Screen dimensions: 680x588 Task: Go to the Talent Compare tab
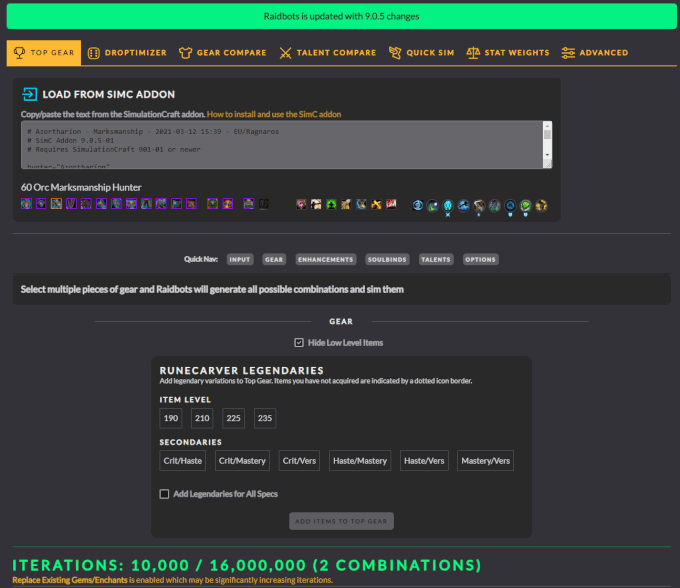tap(327, 52)
